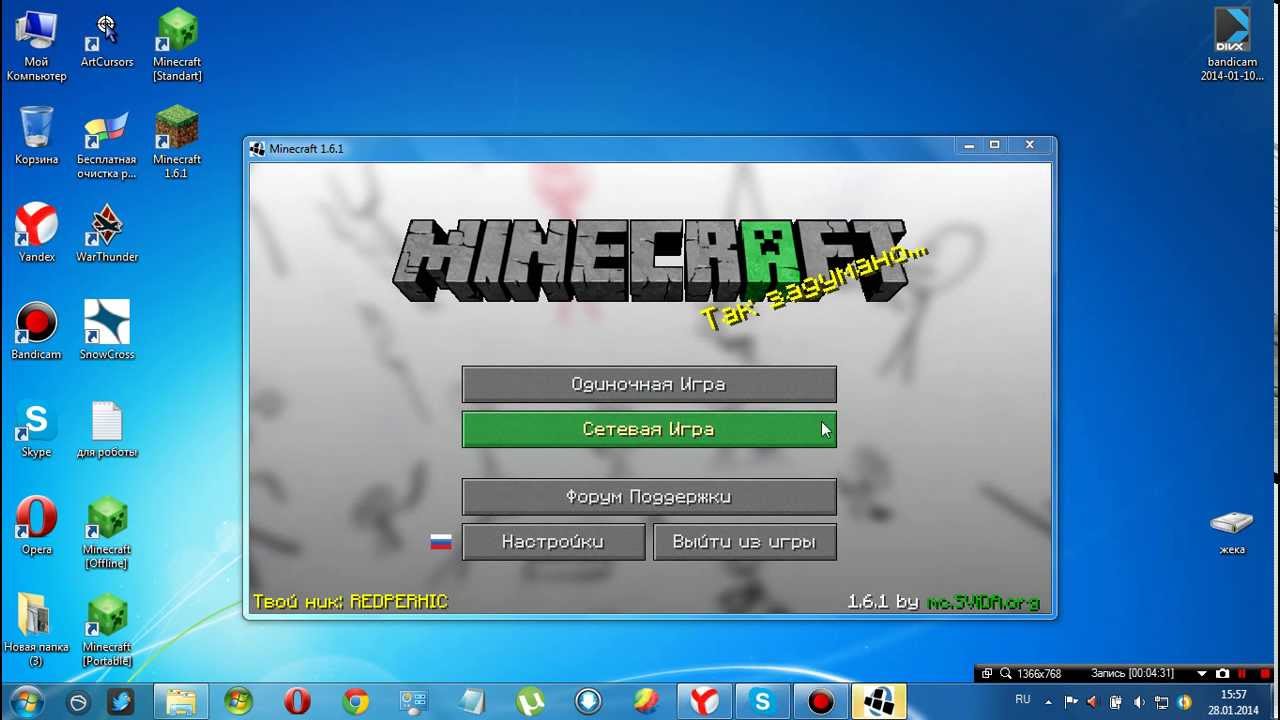
Task: Open the Форум Поддержки button
Action: pos(649,497)
